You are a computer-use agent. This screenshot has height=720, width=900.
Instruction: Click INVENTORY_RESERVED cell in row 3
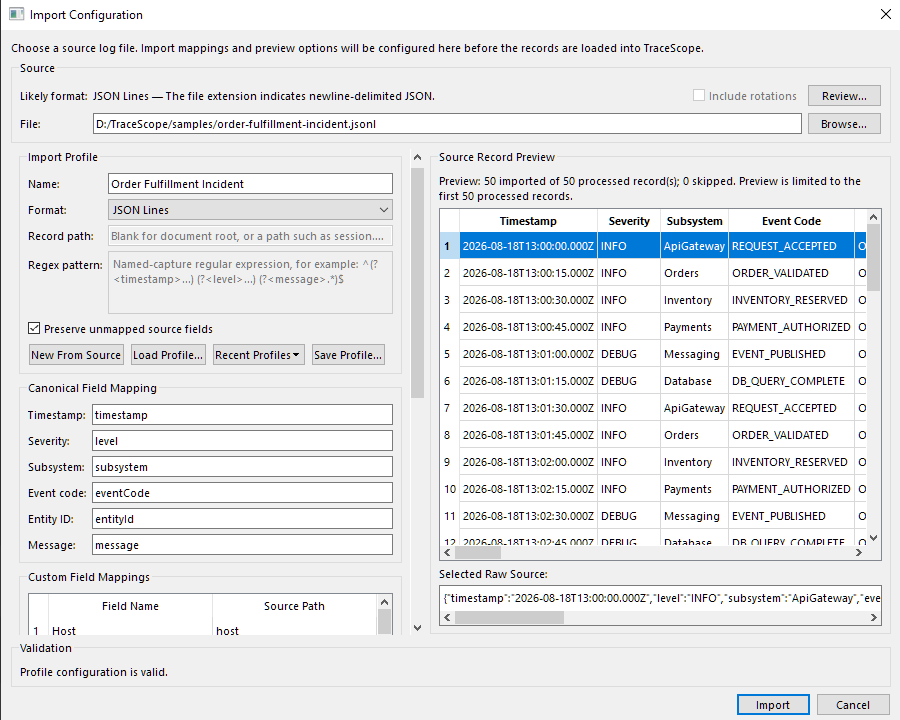coord(791,300)
